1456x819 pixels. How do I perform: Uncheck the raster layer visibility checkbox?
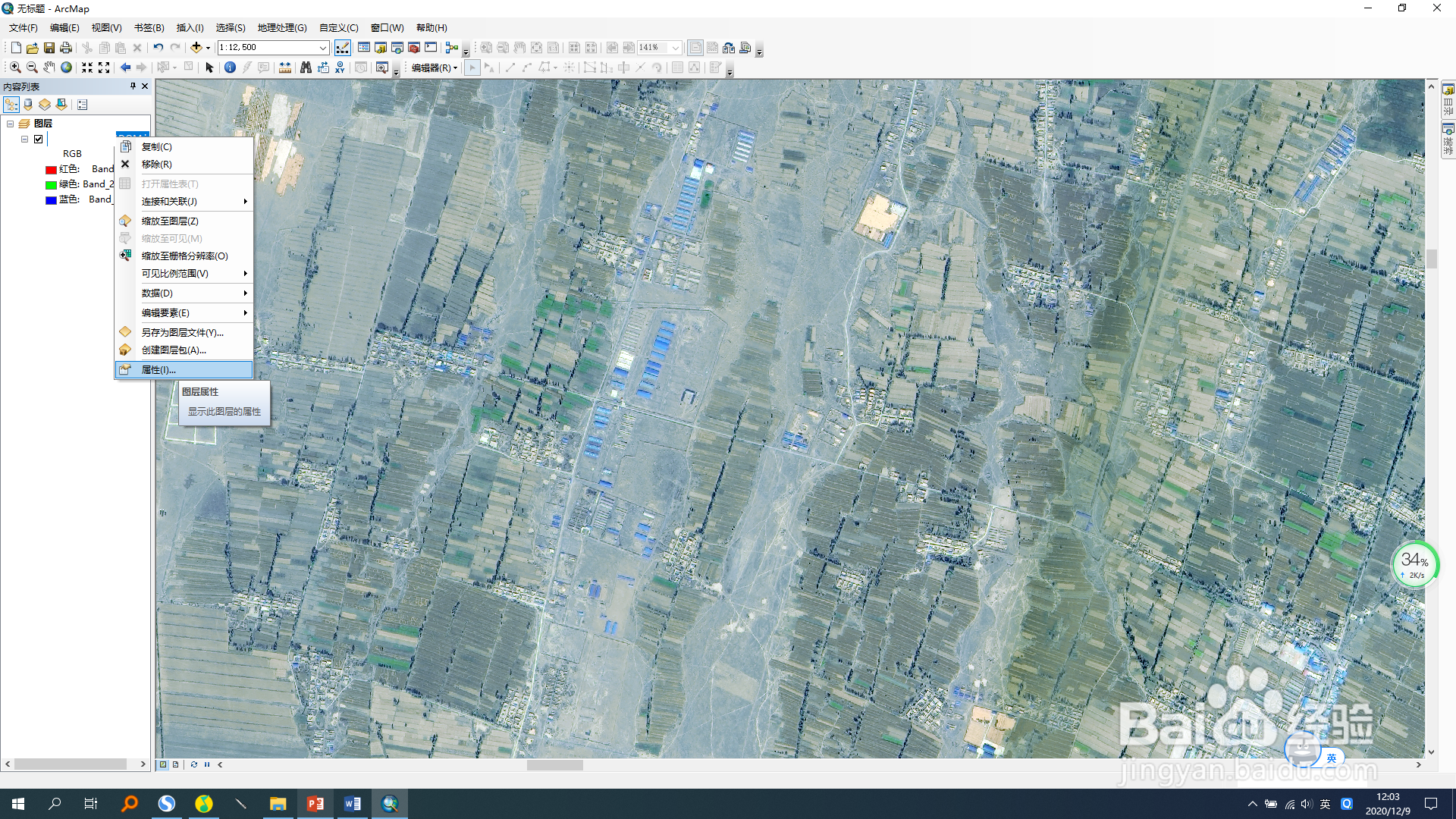coord(38,140)
